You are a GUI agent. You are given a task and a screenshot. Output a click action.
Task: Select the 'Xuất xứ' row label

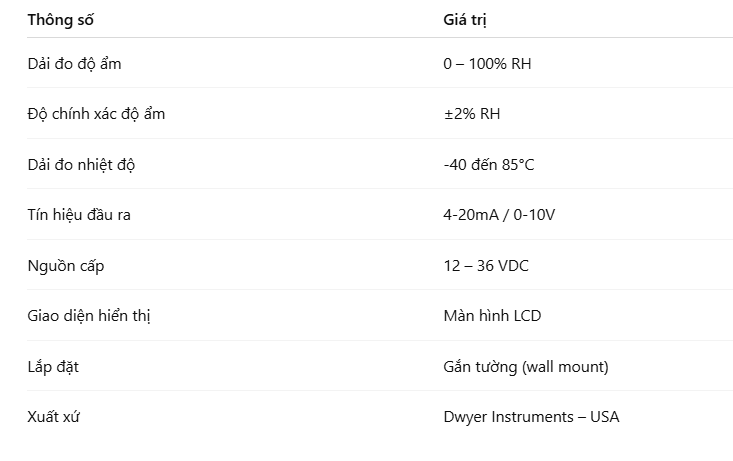[x=53, y=417]
